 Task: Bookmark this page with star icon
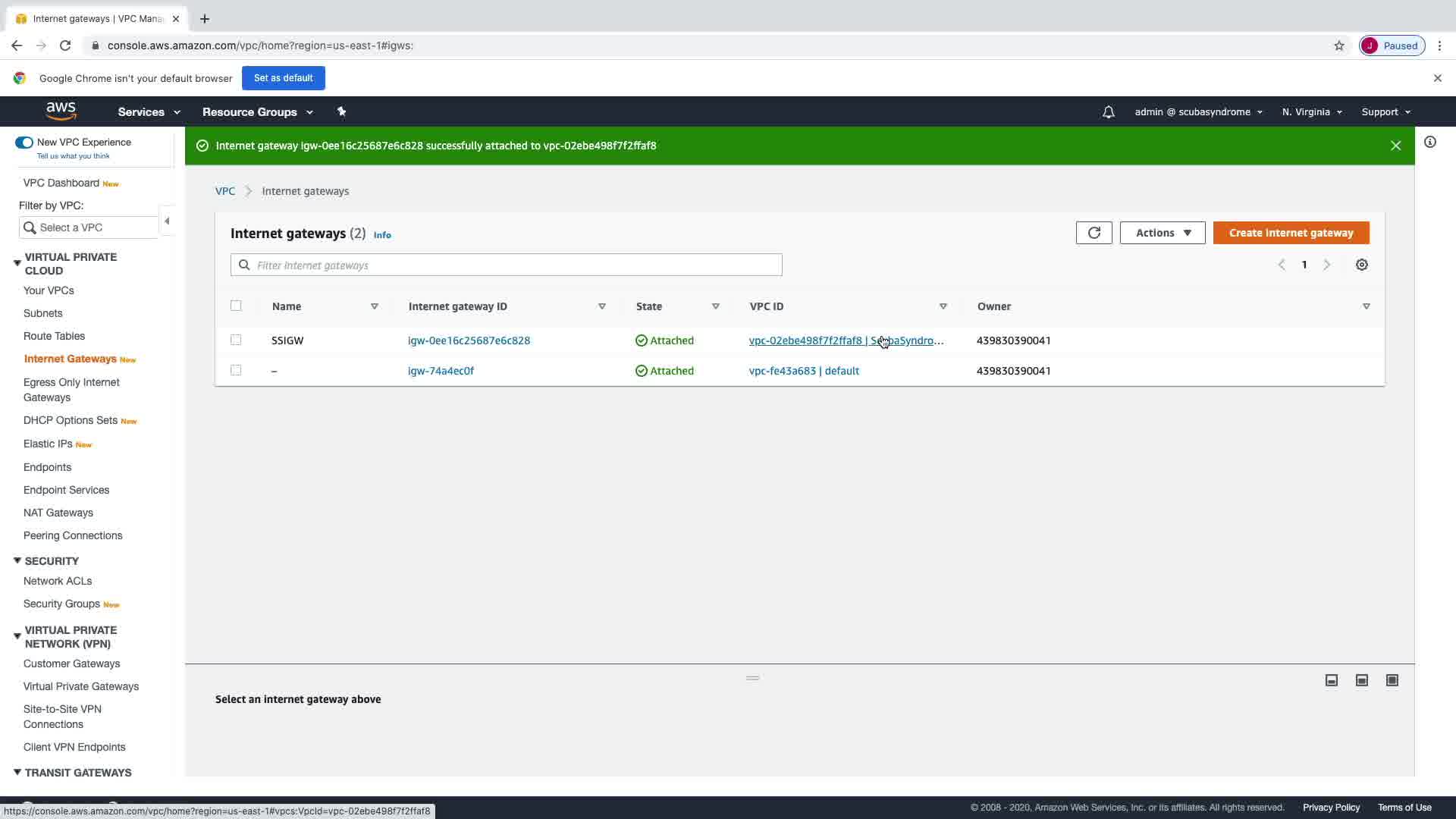point(1338,45)
